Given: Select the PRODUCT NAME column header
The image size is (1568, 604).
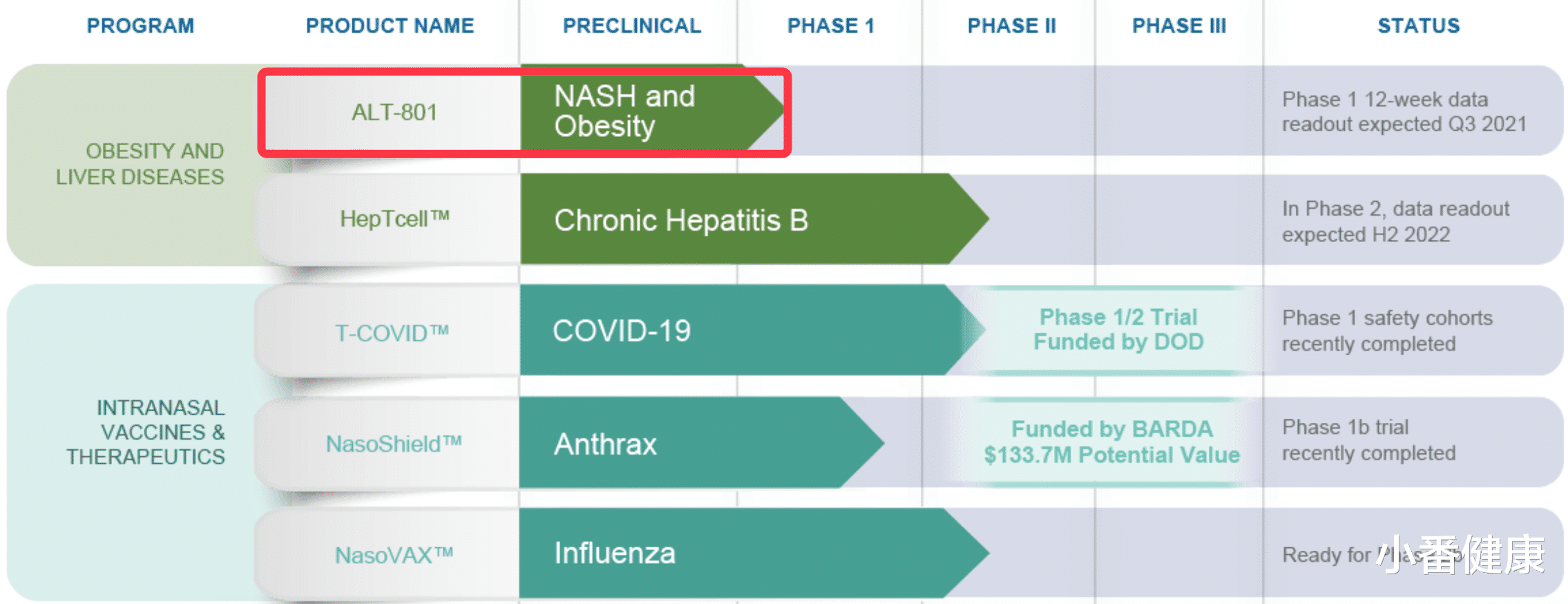Looking at the screenshot, I should (390, 26).
